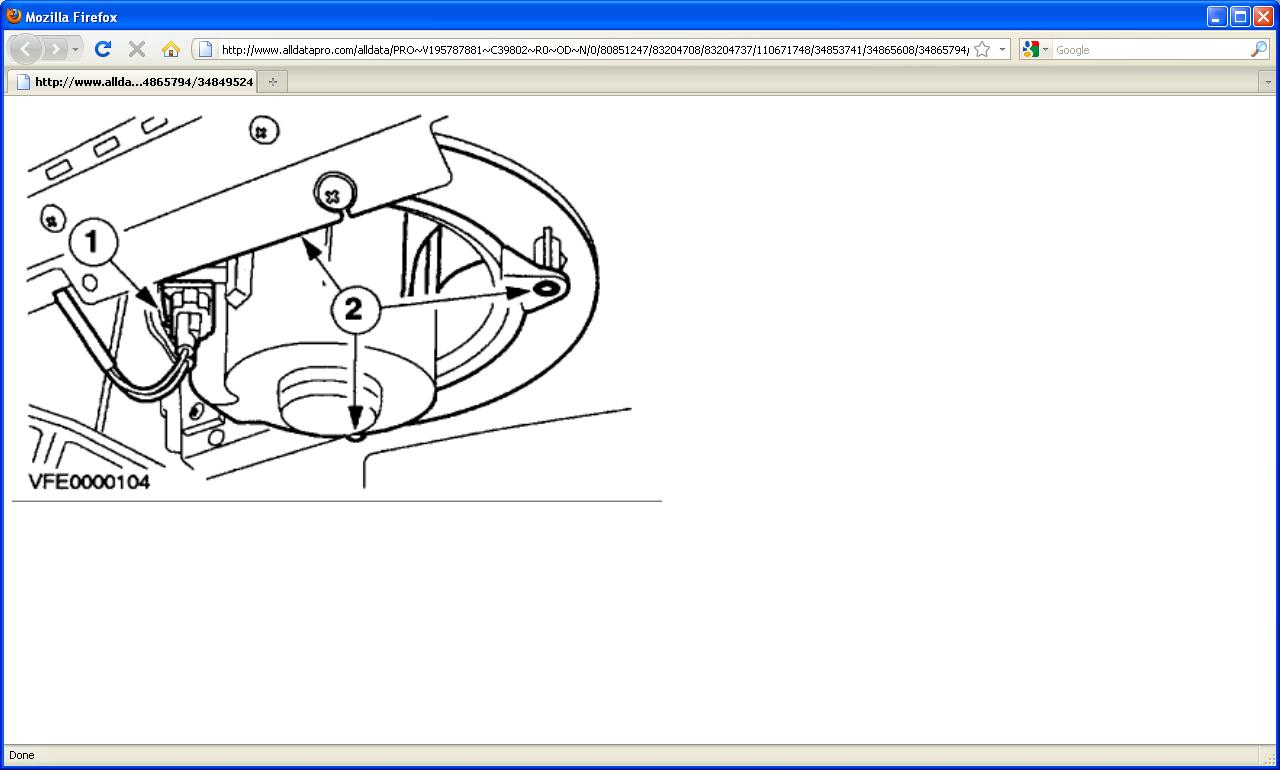The width and height of the screenshot is (1280, 770).
Task: Click the Firefox logo in title bar
Action: tap(14, 16)
